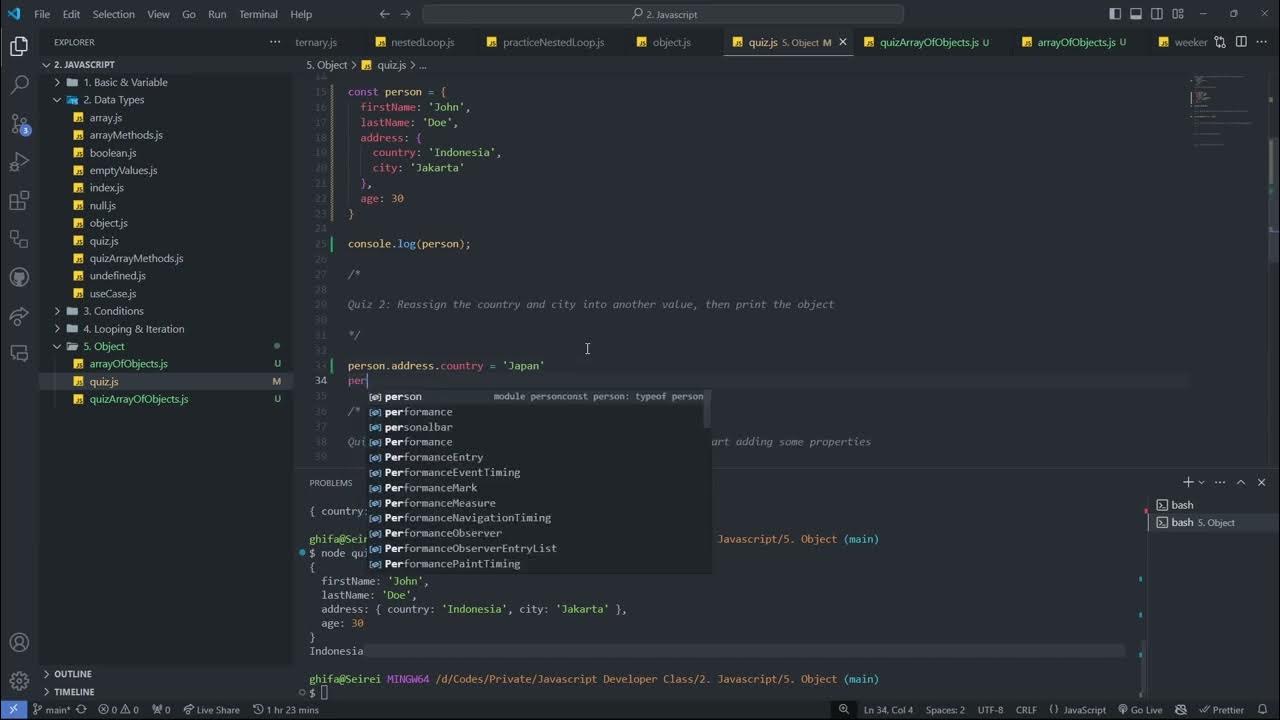Screen dimensions: 1280x720
Task: Open the Run and Debug view
Action: click(19, 162)
